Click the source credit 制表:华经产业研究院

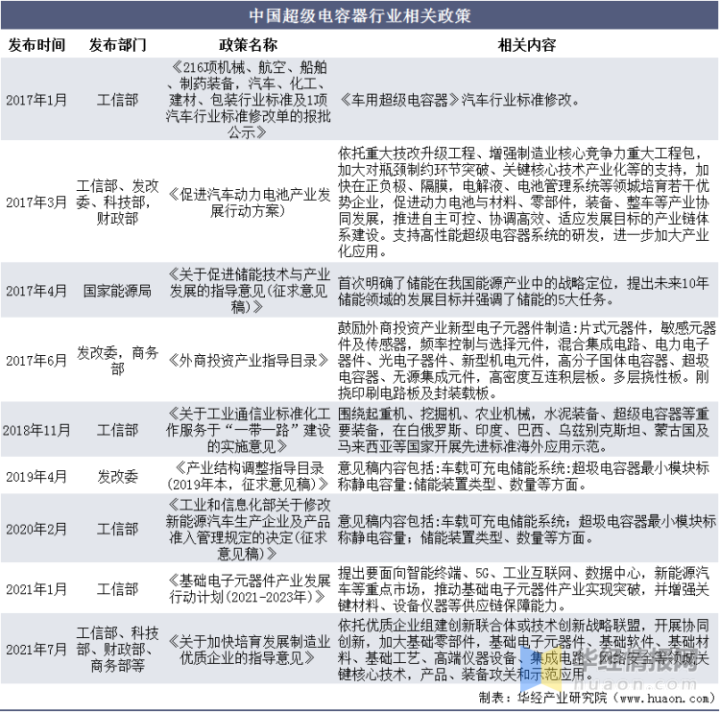tap(597, 698)
